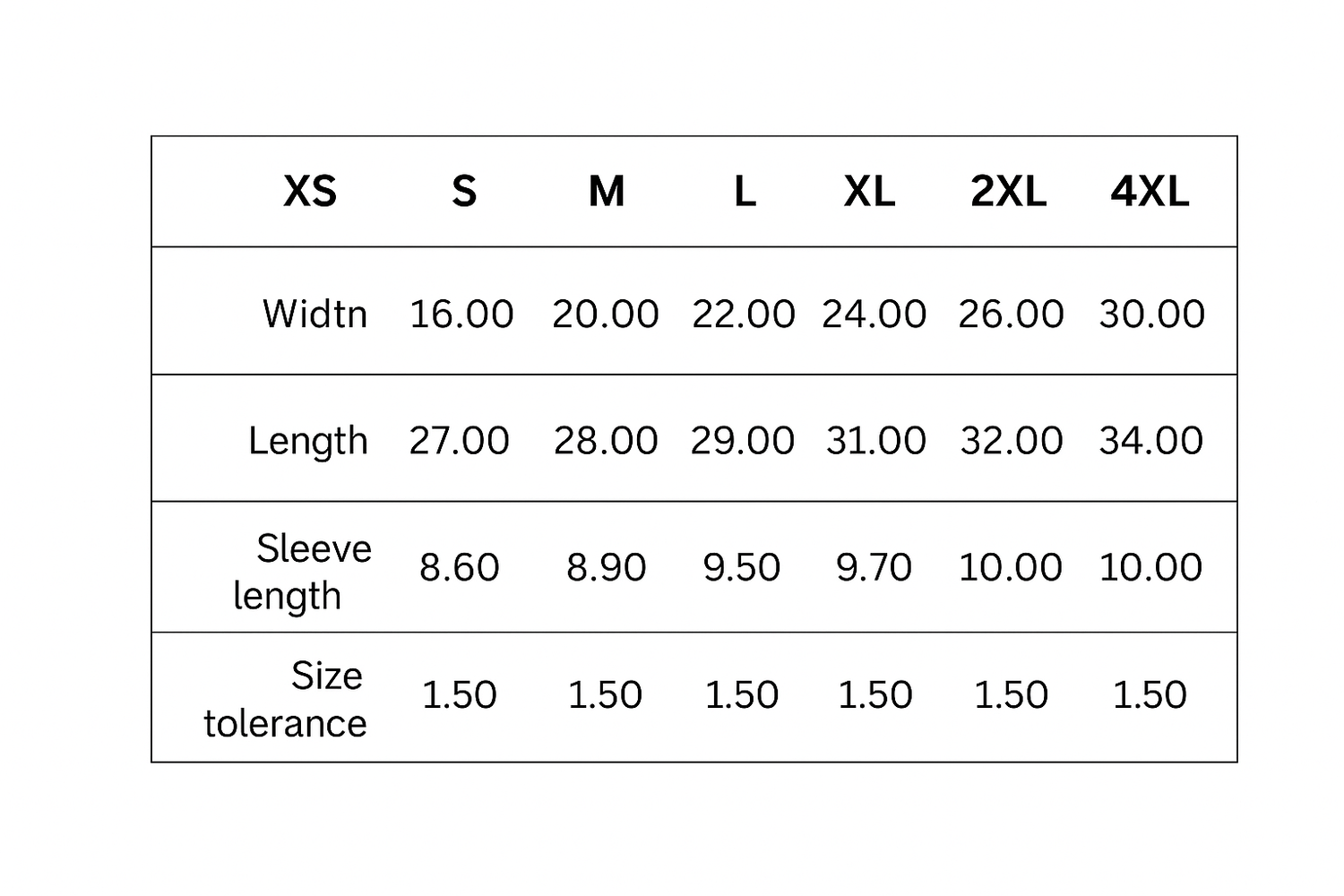The image size is (1344, 896).
Task: Select the "Widtn" row label
Action: [314, 314]
